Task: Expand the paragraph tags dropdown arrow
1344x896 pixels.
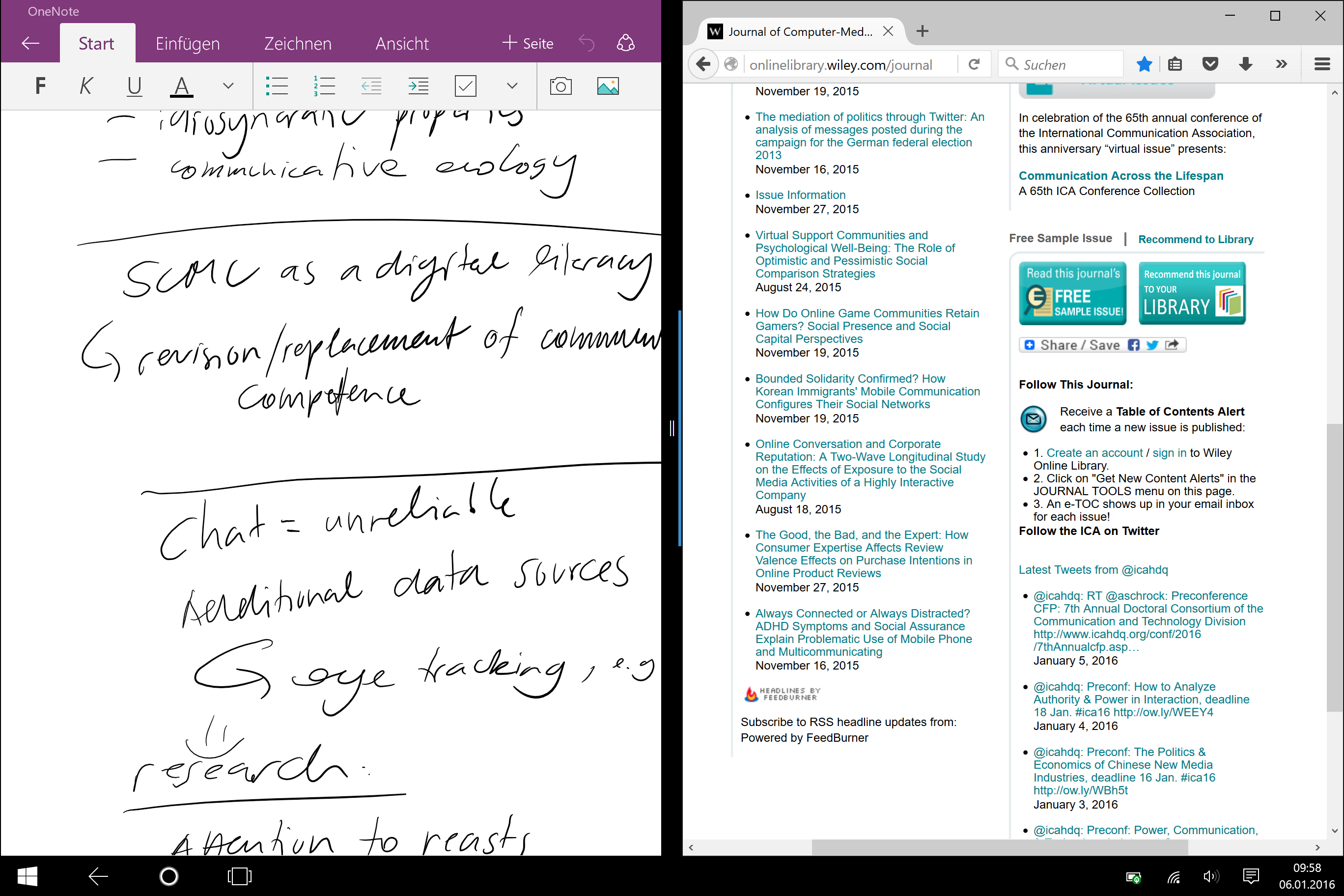Action: pyautogui.click(x=512, y=86)
